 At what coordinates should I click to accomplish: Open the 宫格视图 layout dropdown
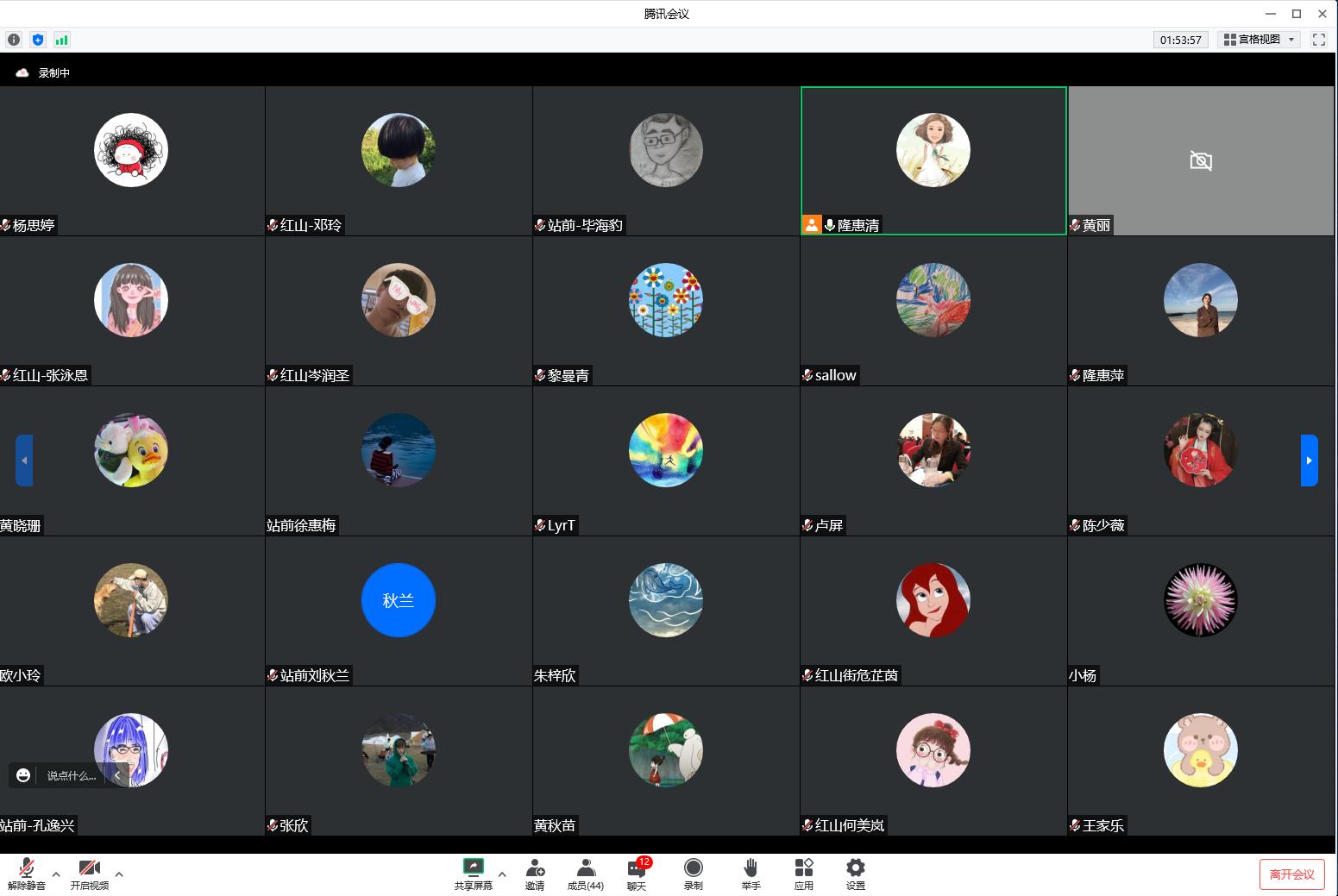click(x=1259, y=40)
